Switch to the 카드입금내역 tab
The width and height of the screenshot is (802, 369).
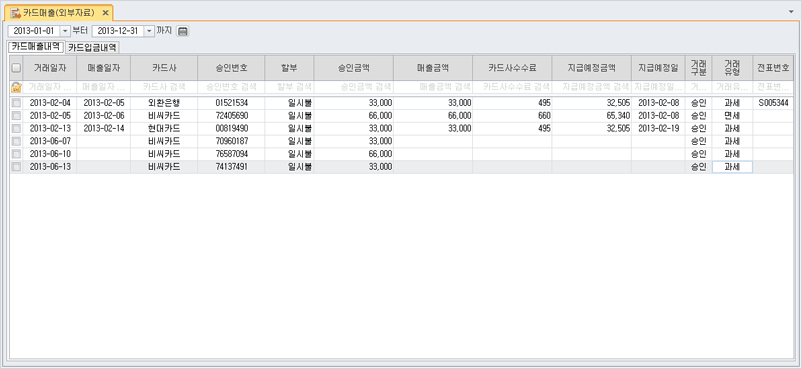(92, 48)
